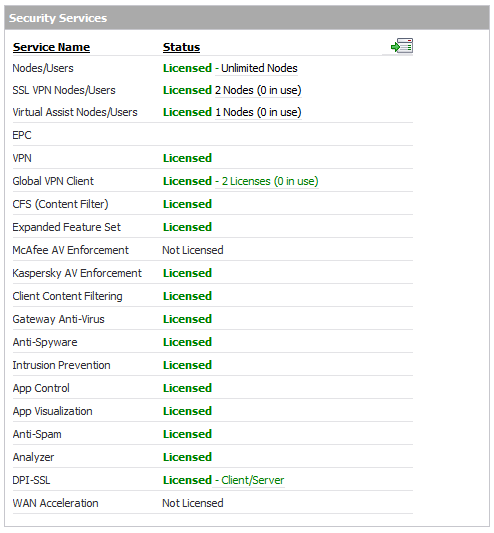Click Licensed status next to App Control
This screenshot has height=533, width=494.
(x=187, y=388)
